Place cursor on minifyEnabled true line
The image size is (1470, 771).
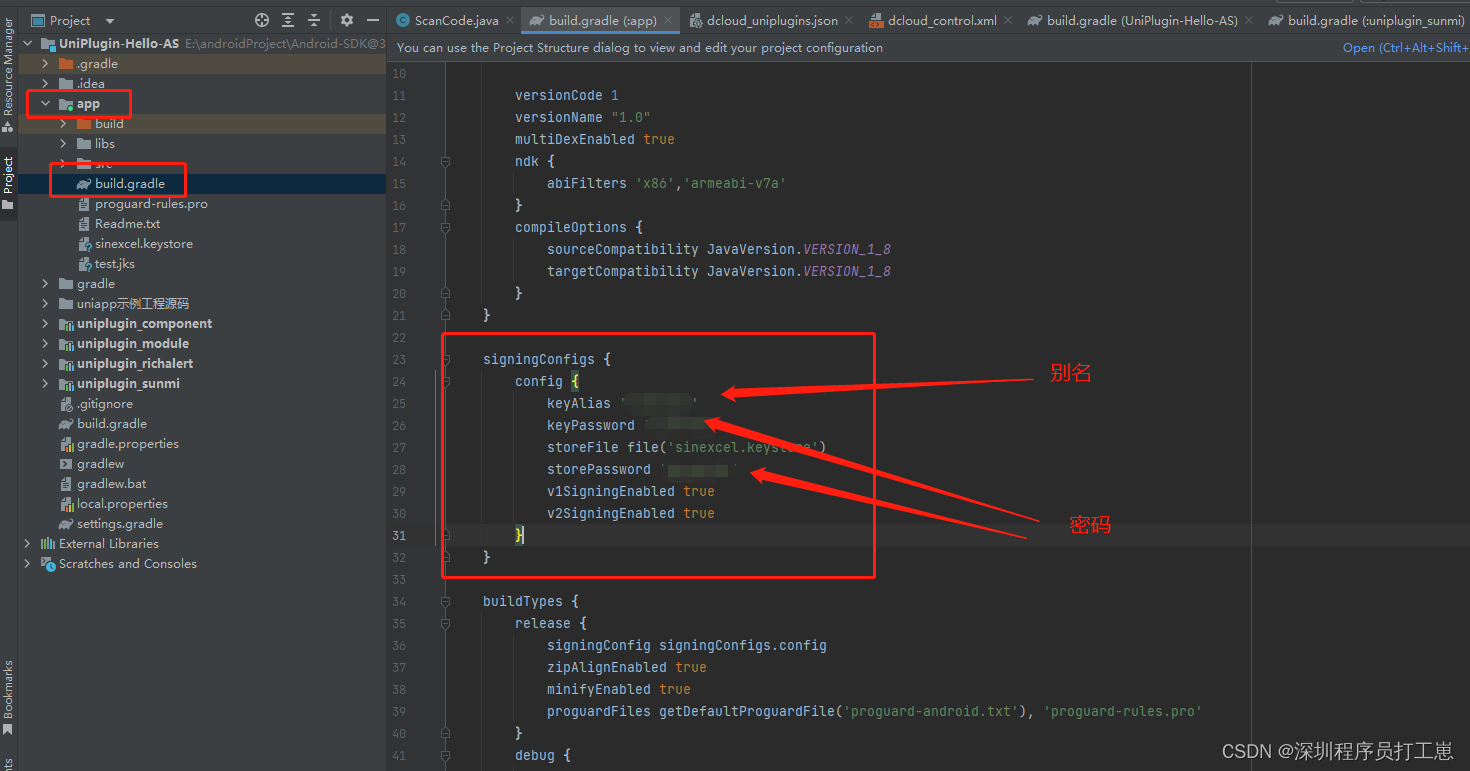coord(619,689)
